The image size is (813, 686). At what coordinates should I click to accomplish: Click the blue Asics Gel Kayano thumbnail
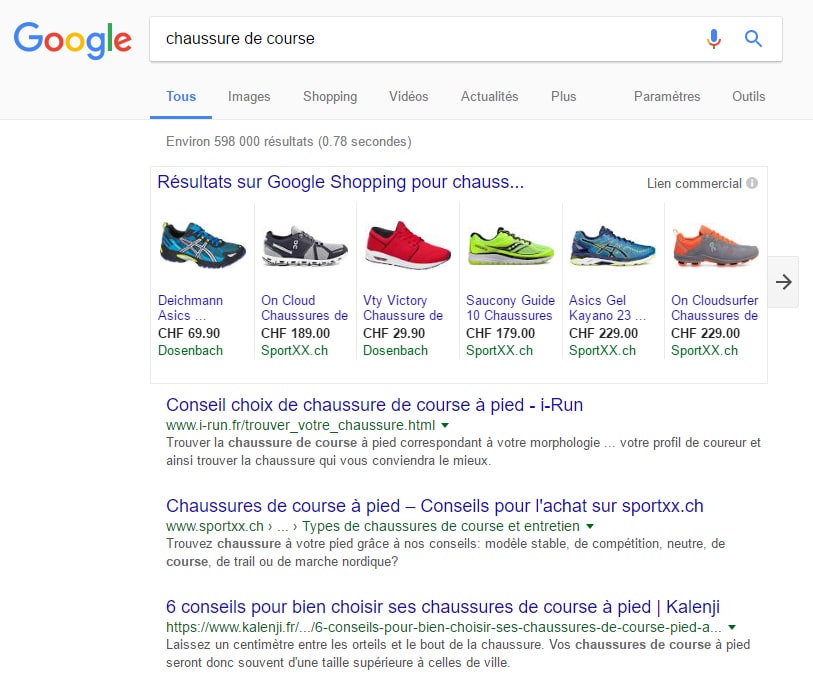[613, 246]
